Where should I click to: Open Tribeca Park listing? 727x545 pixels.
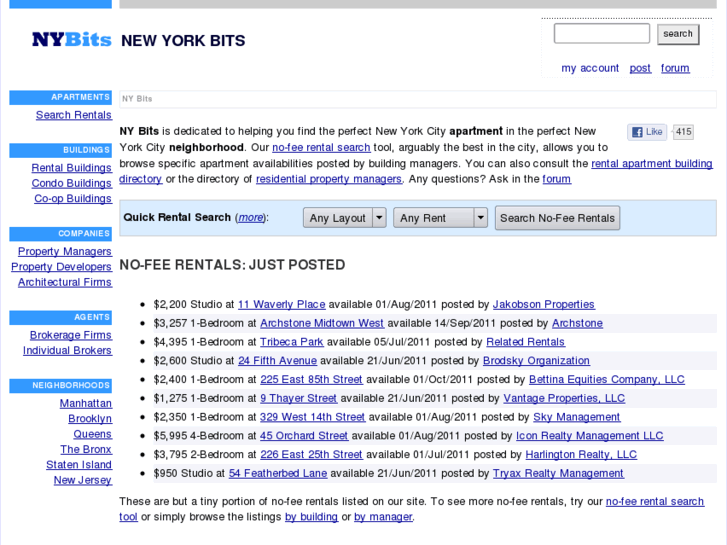(292, 342)
